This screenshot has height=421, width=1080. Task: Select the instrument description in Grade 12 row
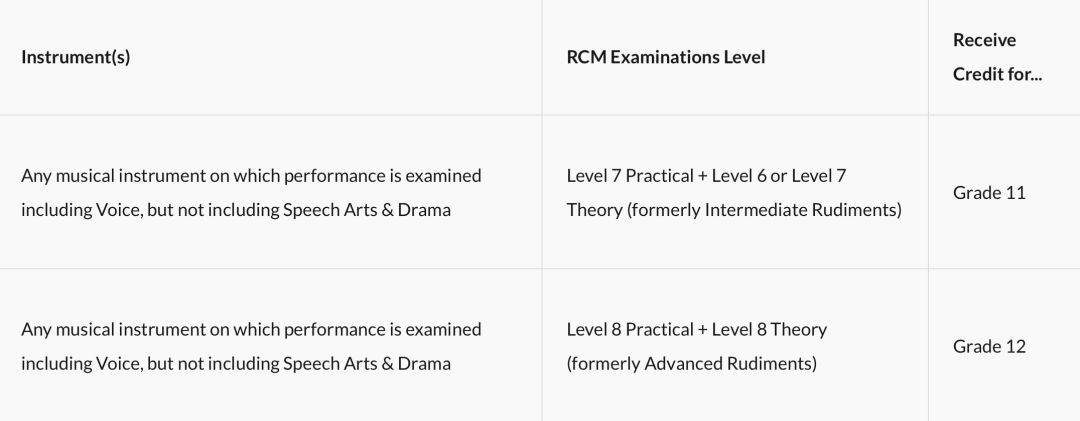tap(251, 346)
